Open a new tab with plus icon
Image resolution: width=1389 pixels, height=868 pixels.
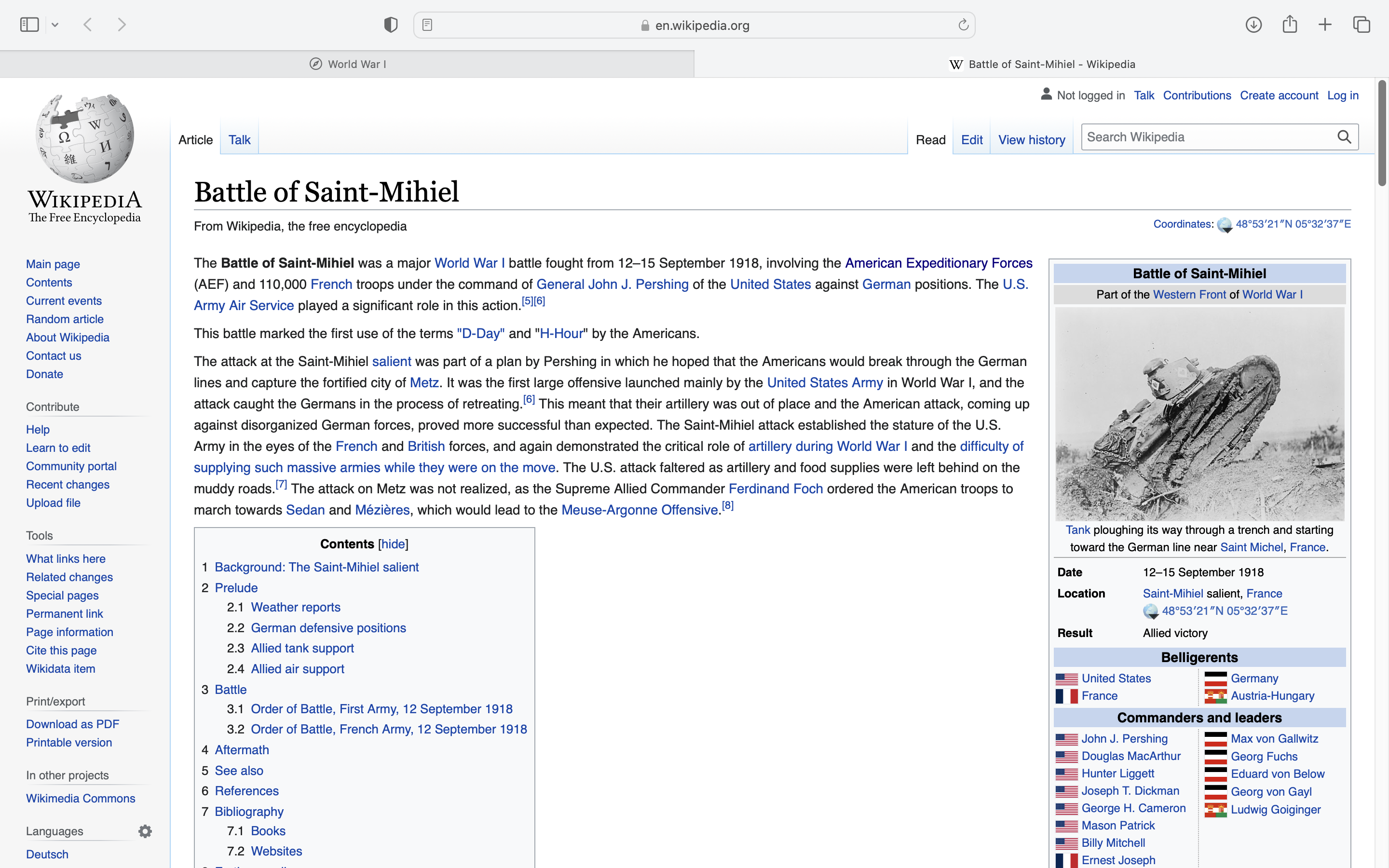pyautogui.click(x=1325, y=25)
